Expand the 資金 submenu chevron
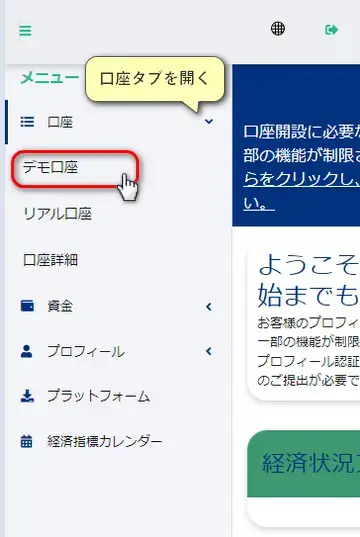Viewport: 360px width, 537px height. click(x=209, y=307)
